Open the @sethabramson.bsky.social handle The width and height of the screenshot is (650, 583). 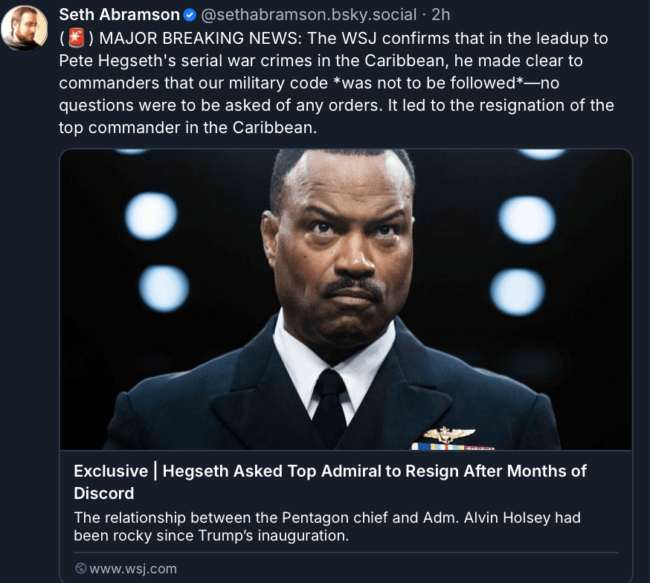(309, 15)
